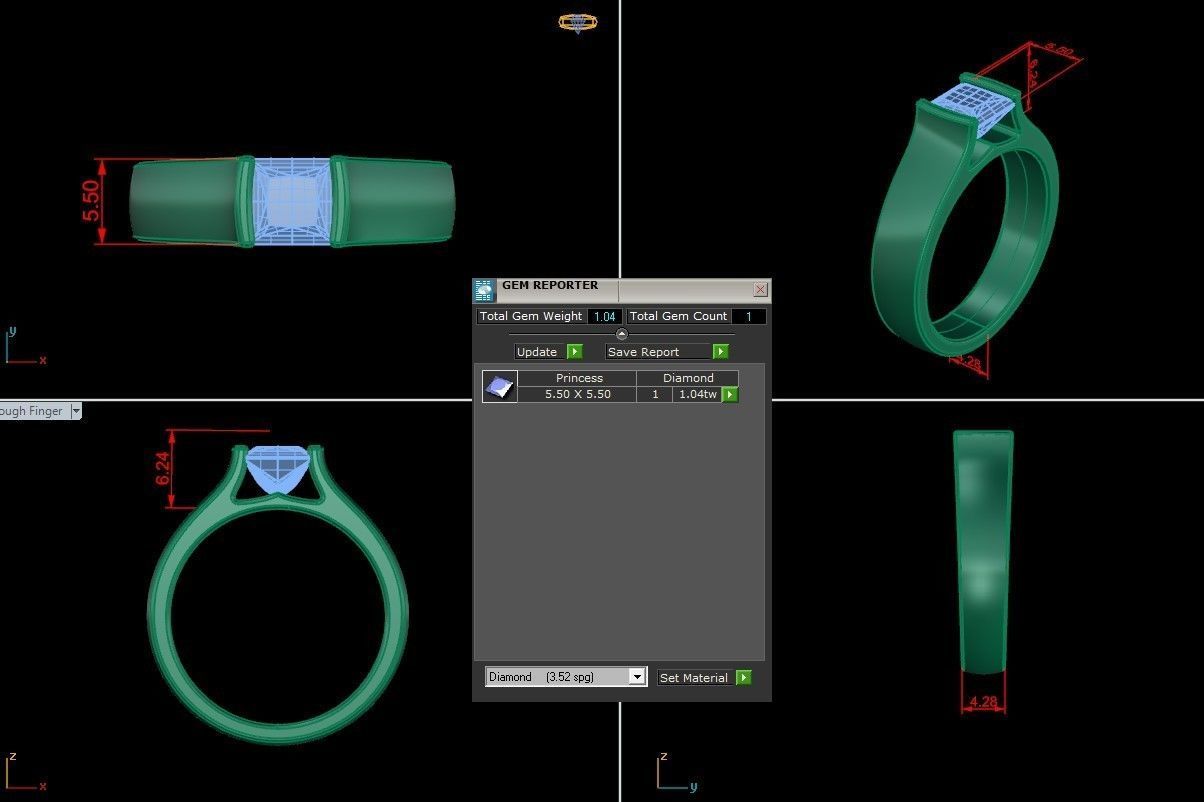Click the Set Material label
This screenshot has width=1204, height=802.
pyautogui.click(x=694, y=678)
